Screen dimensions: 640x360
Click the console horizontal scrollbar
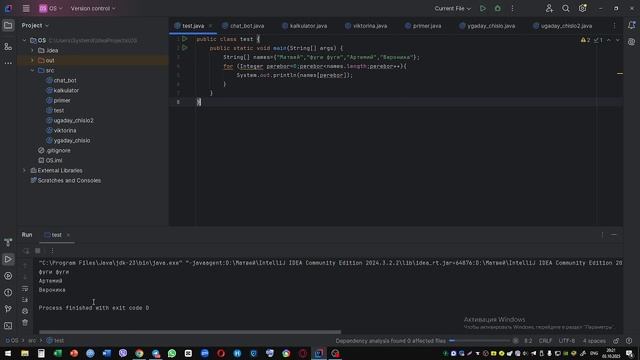click(190, 332)
